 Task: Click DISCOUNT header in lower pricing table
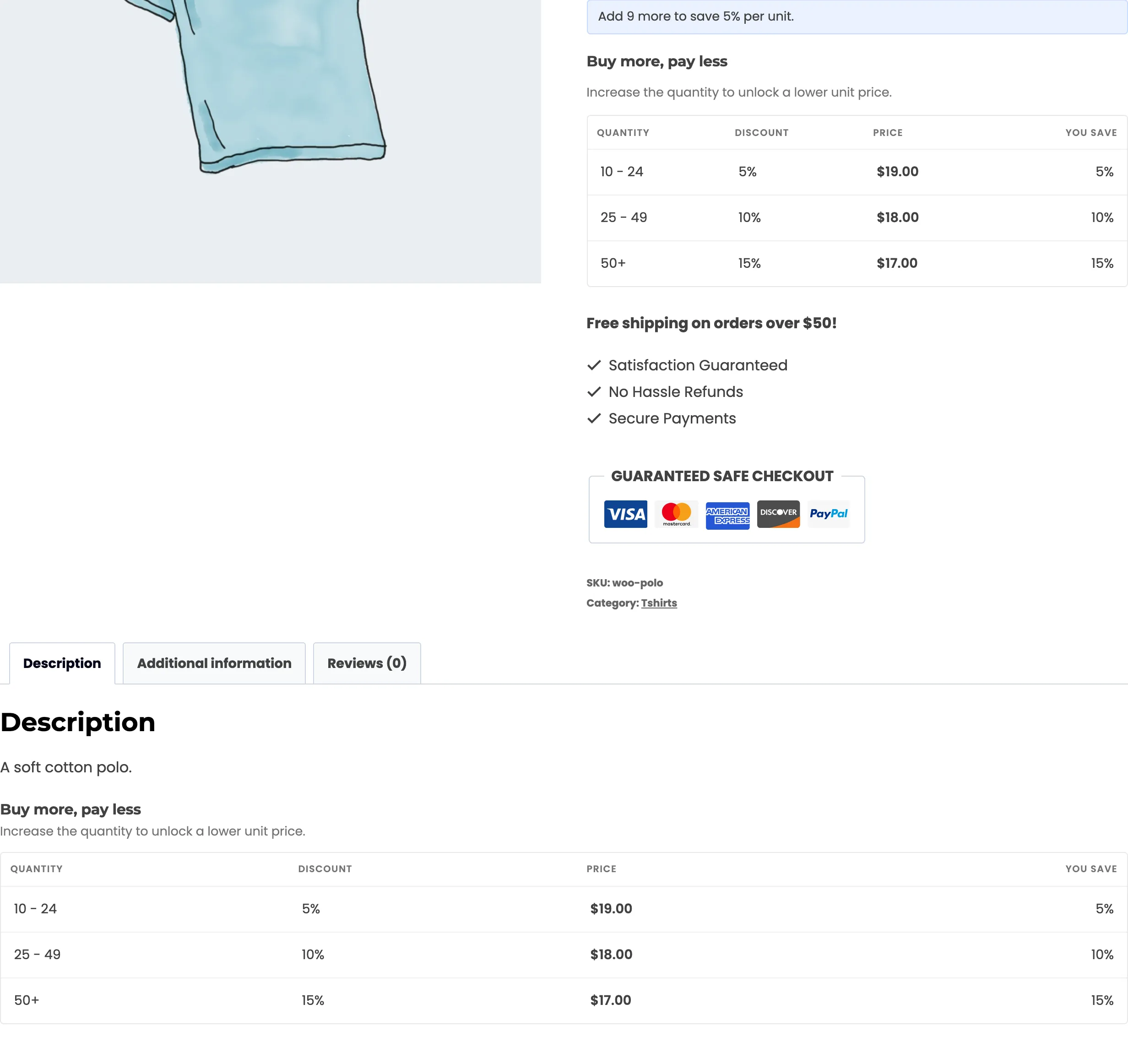(325, 869)
